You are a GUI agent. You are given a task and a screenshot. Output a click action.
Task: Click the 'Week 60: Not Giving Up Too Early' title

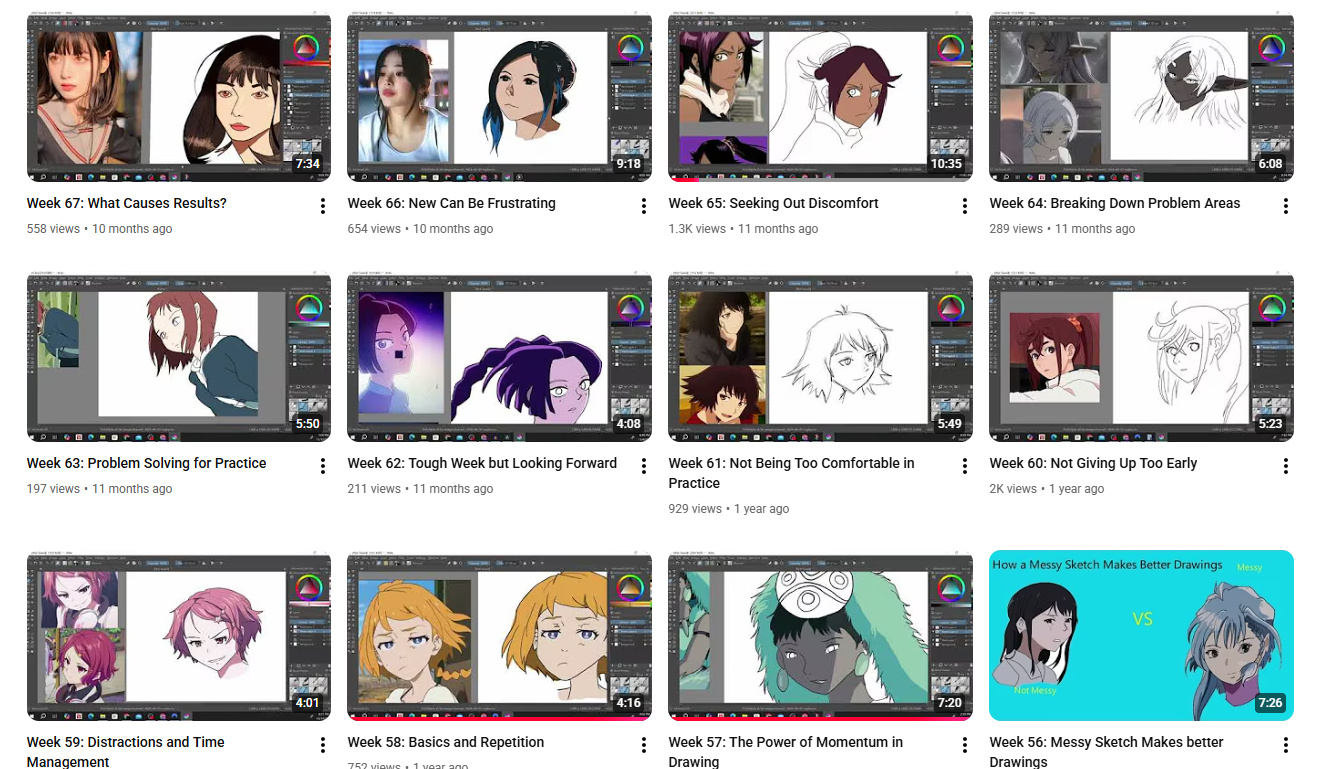[x=1094, y=463]
